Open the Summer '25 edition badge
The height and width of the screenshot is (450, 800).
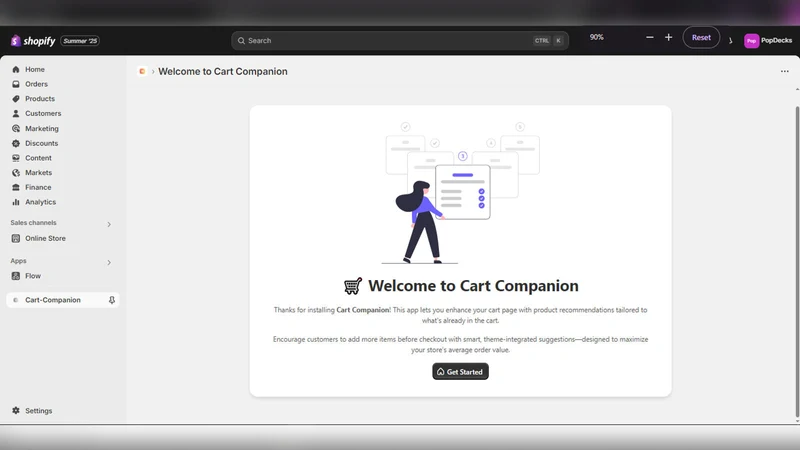[x=80, y=41]
